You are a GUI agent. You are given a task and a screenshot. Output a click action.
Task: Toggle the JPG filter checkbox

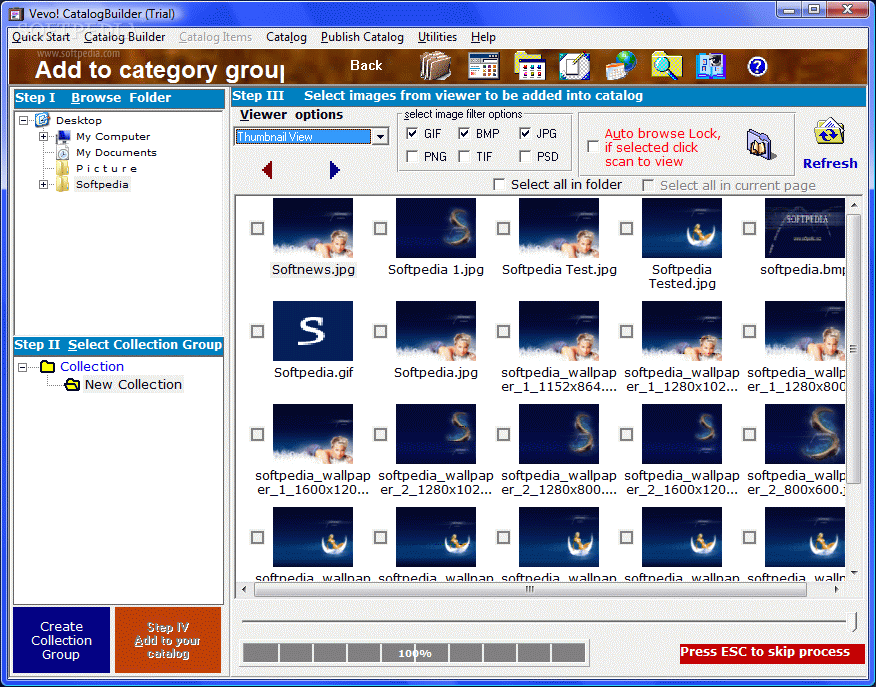click(525, 133)
